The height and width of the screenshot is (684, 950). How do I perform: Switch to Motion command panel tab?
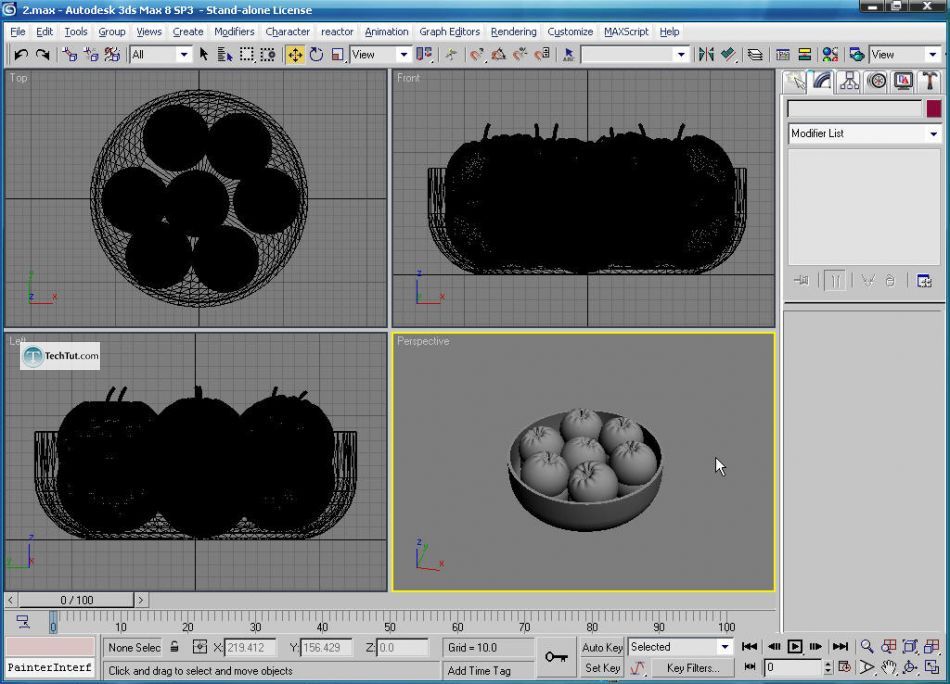click(877, 81)
